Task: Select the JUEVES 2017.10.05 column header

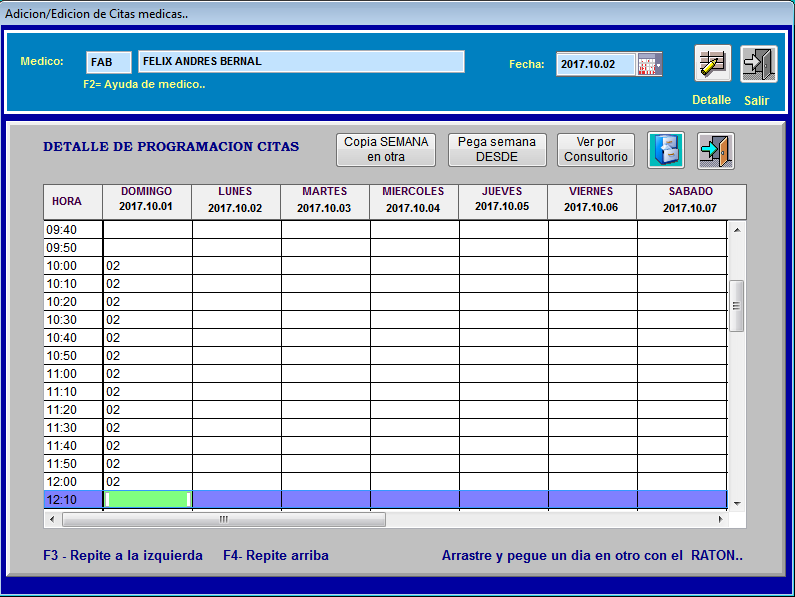Action: tap(503, 202)
